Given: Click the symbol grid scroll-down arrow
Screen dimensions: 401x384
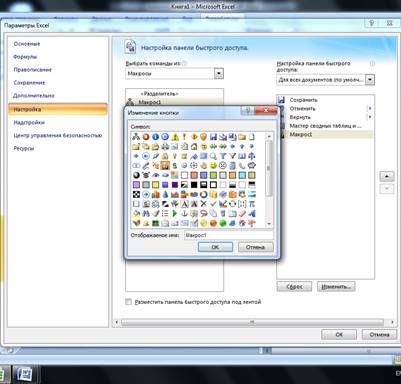Looking at the screenshot, I should (269, 224).
